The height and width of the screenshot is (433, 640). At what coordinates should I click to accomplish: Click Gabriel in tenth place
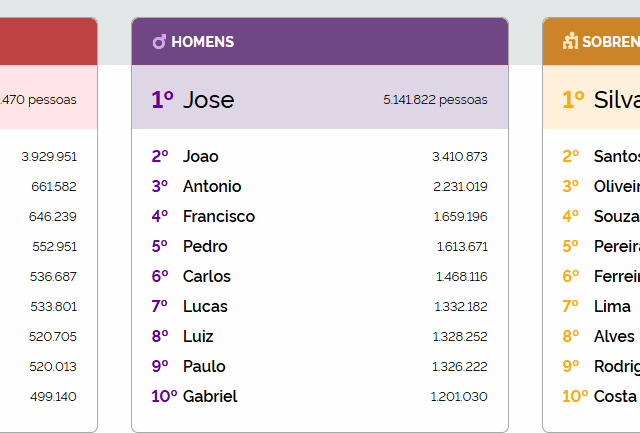point(210,396)
